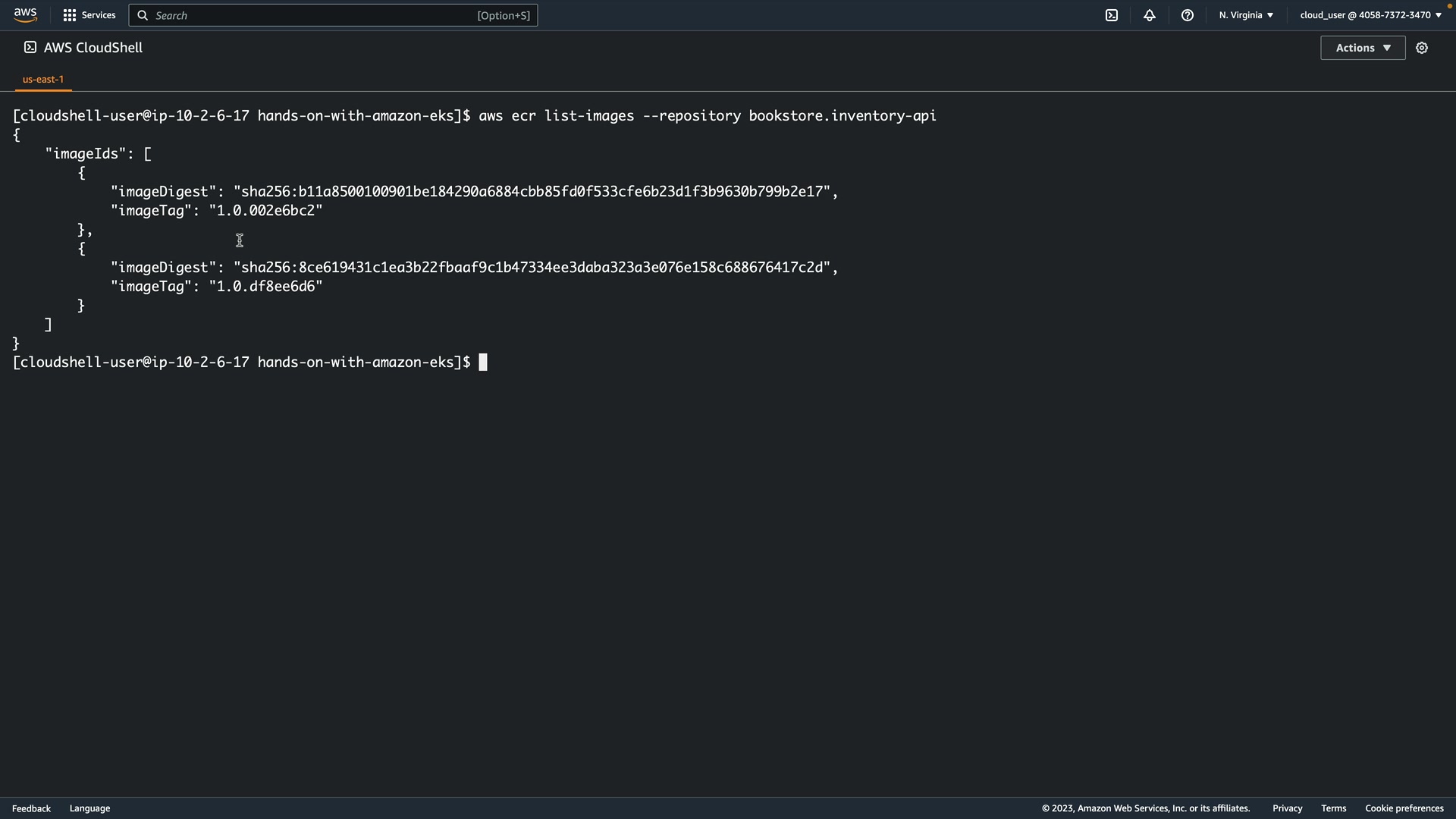Open CloudShell settings gear
This screenshot has width=1456, height=819.
[x=1421, y=48]
